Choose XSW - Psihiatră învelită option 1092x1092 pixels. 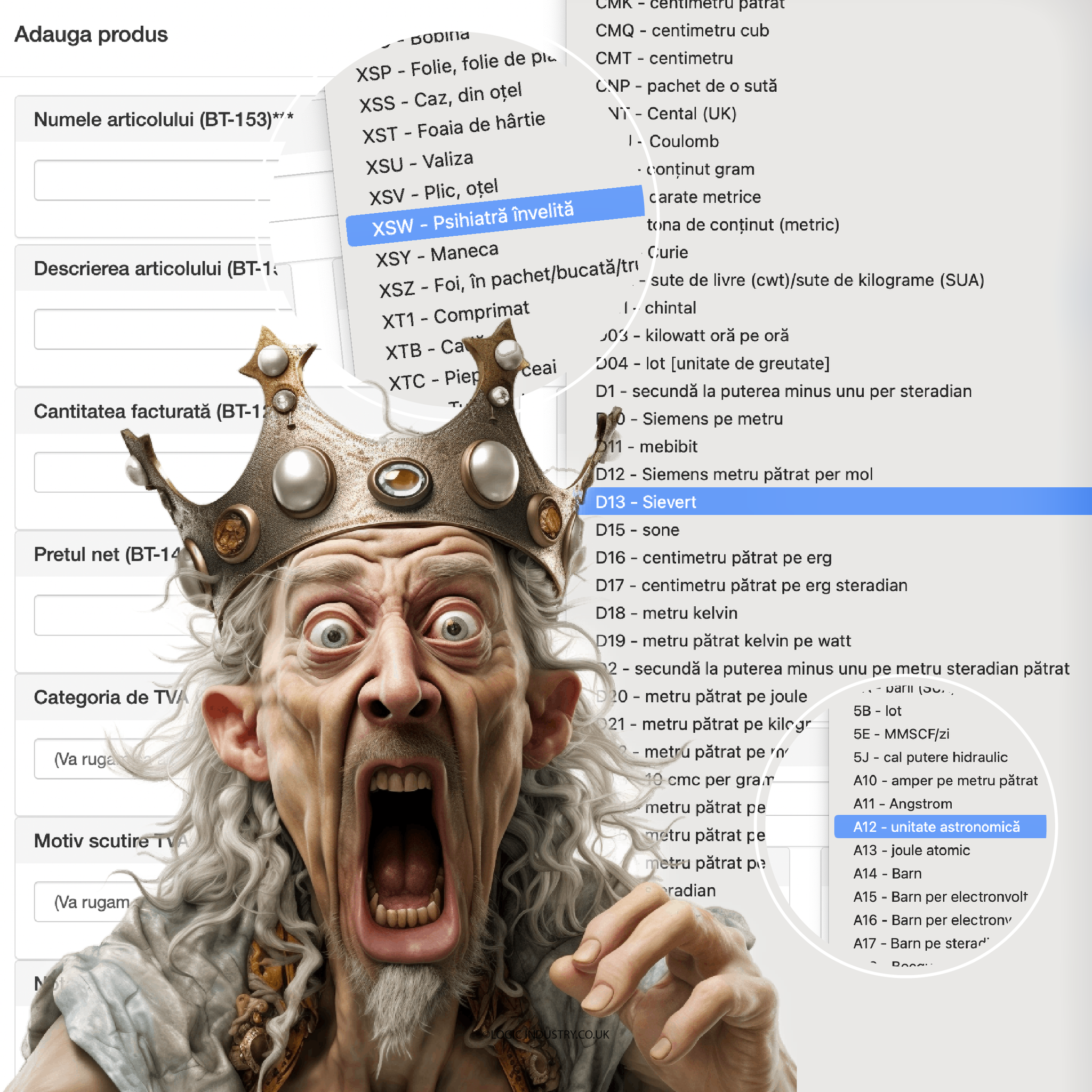[472, 219]
